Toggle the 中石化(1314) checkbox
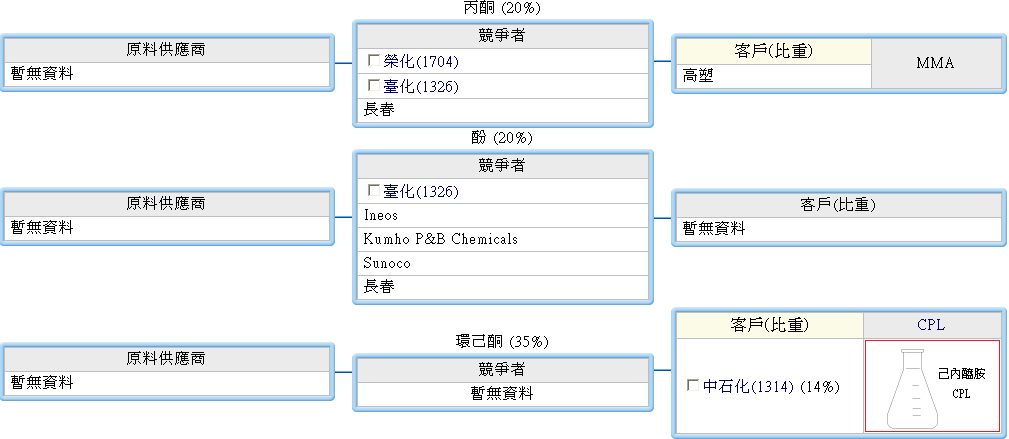 [694, 386]
